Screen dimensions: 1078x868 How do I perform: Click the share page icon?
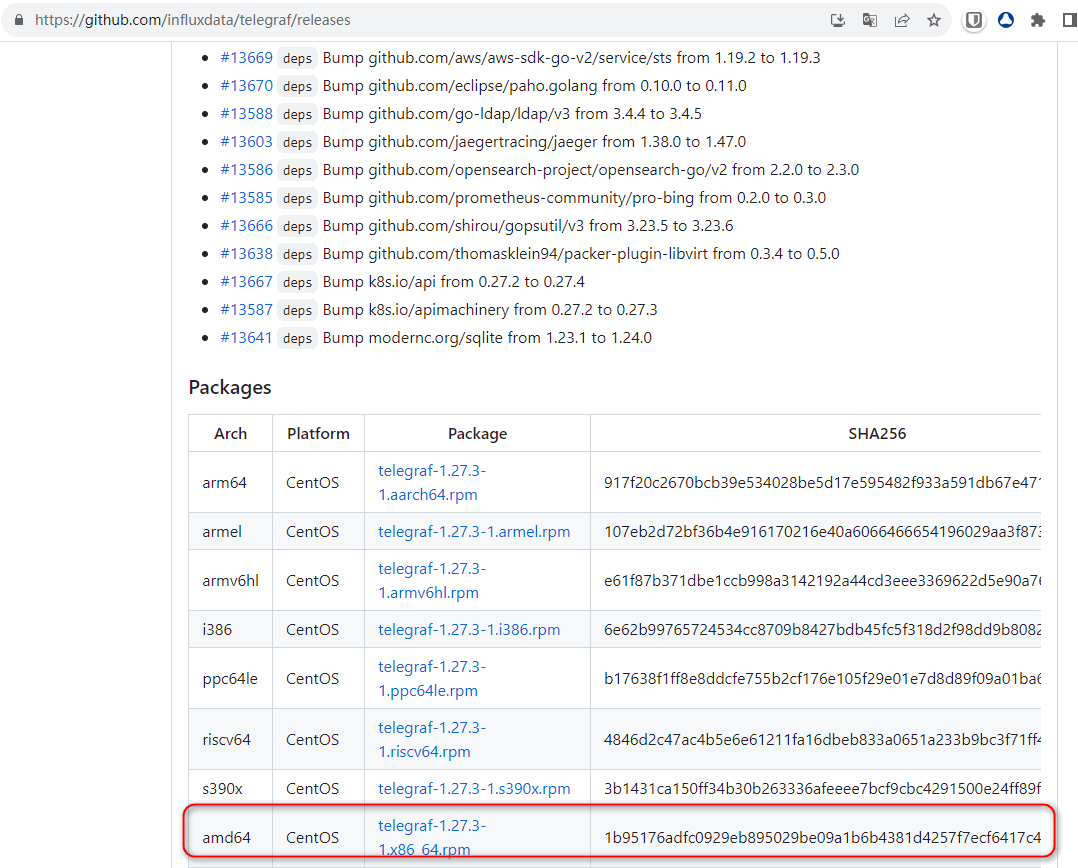pyautogui.click(x=902, y=20)
